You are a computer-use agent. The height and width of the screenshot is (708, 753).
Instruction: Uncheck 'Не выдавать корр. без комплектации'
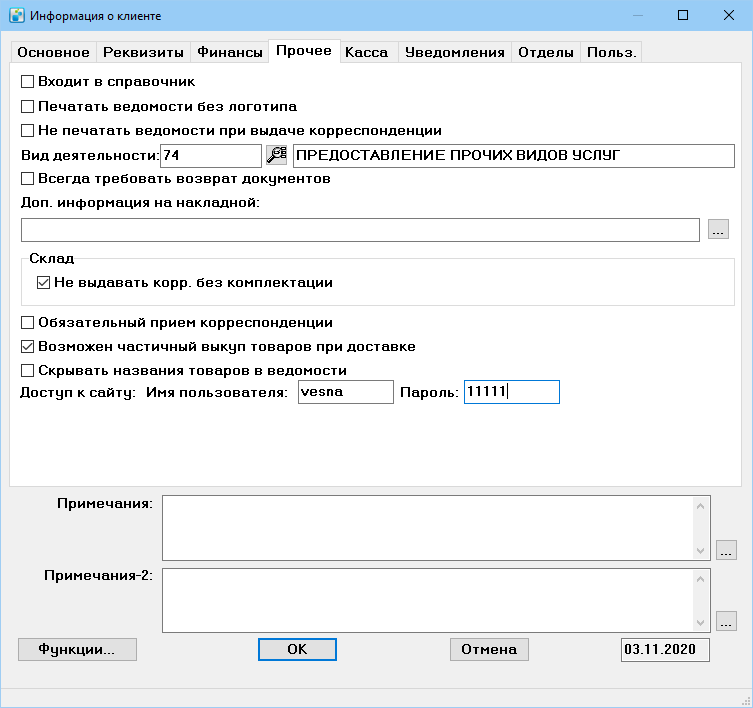click(x=43, y=282)
